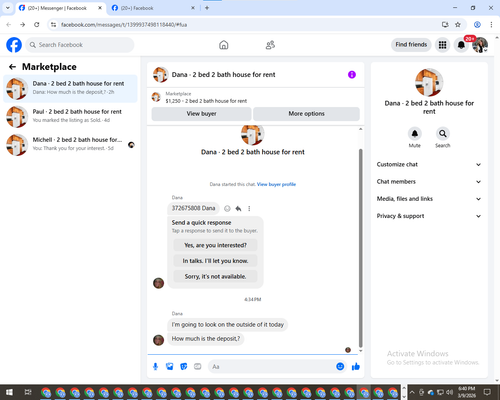Screen dimensions: 500x400
Task: Go back using Marketplace back arrow
Action: (12, 67)
